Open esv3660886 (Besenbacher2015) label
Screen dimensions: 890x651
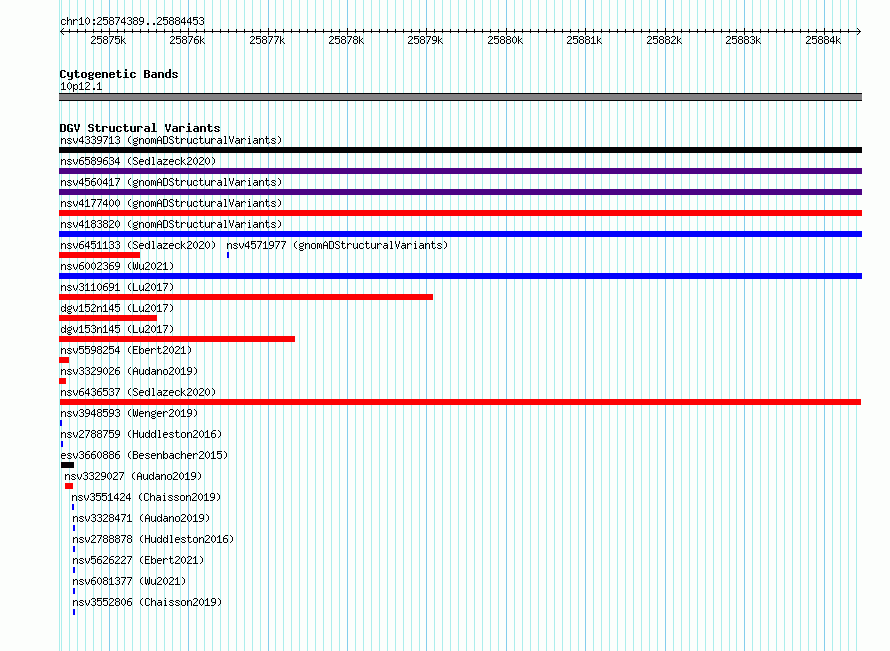144,455
